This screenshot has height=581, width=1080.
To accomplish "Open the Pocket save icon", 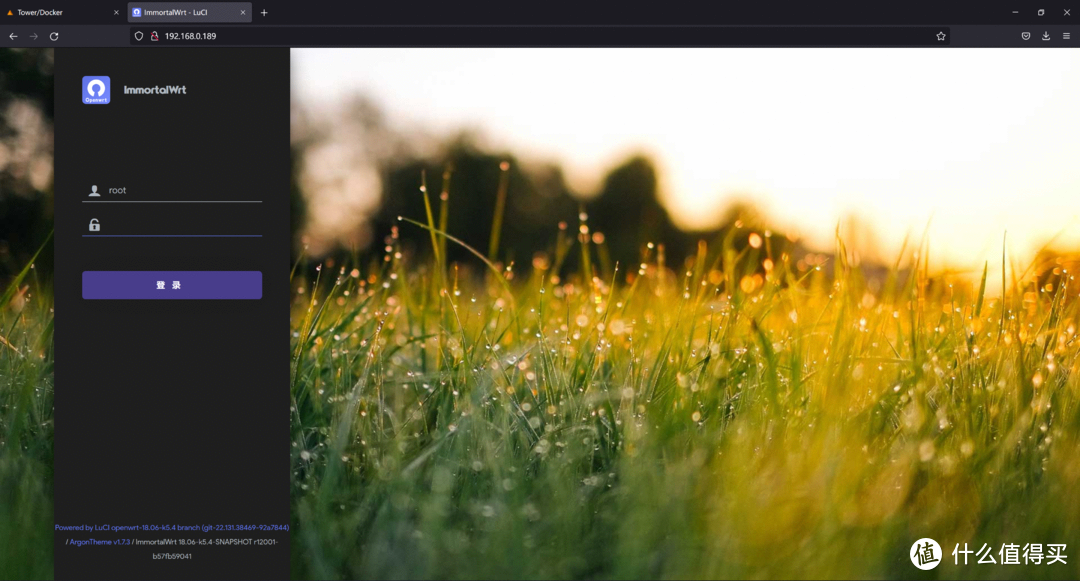I will point(1026,36).
